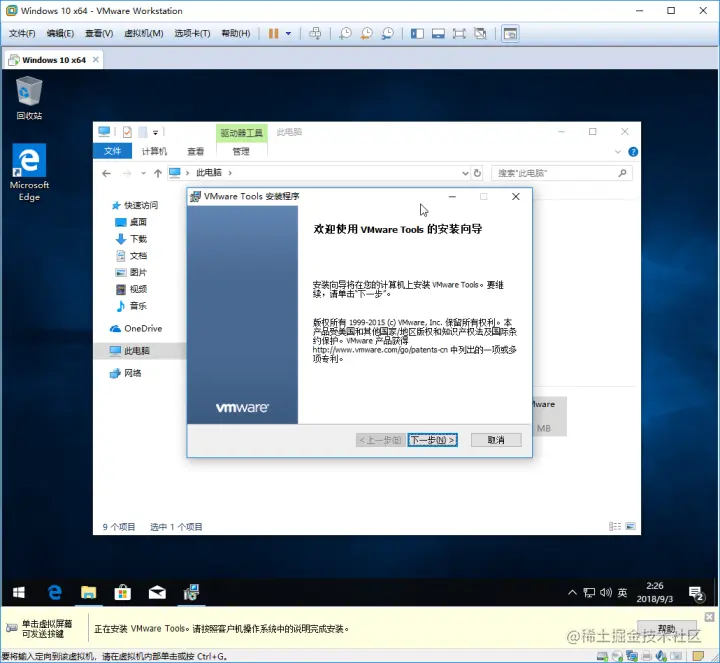Enter full screen mode icon
Screen dimensions: 720x663
click(x=459, y=34)
